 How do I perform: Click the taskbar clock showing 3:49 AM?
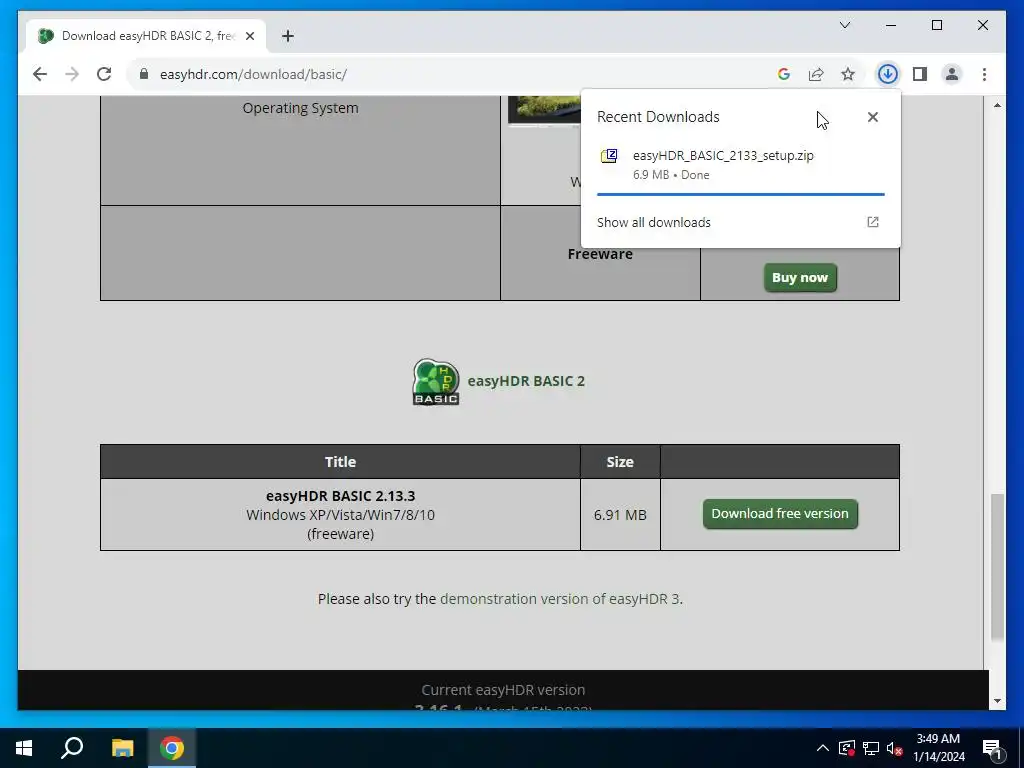pyautogui.click(x=938, y=748)
